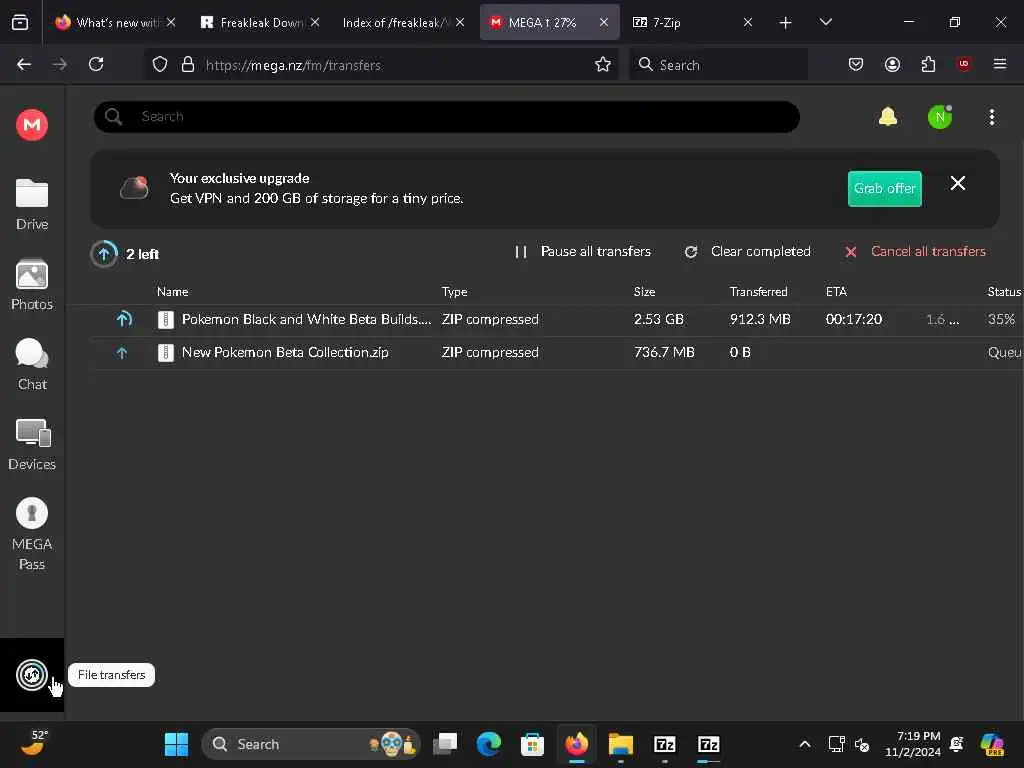Open the Drive section
The height and width of the screenshot is (768, 1024).
pyautogui.click(x=31, y=204)
